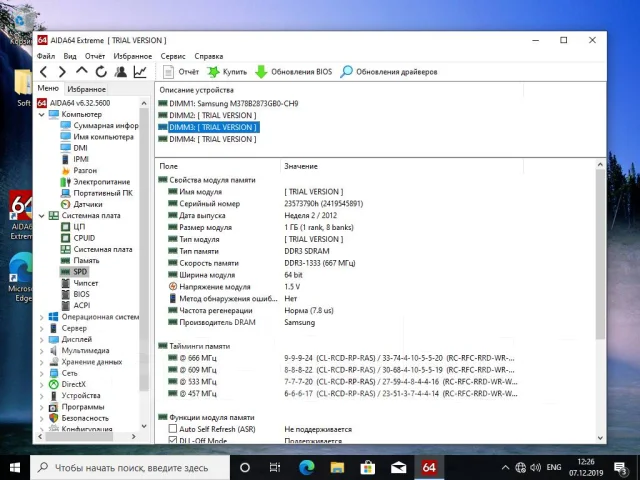Select DIMM2: [ TRIAL VERSION ] row
The image size is (640, 480).
tap(208, 116)
